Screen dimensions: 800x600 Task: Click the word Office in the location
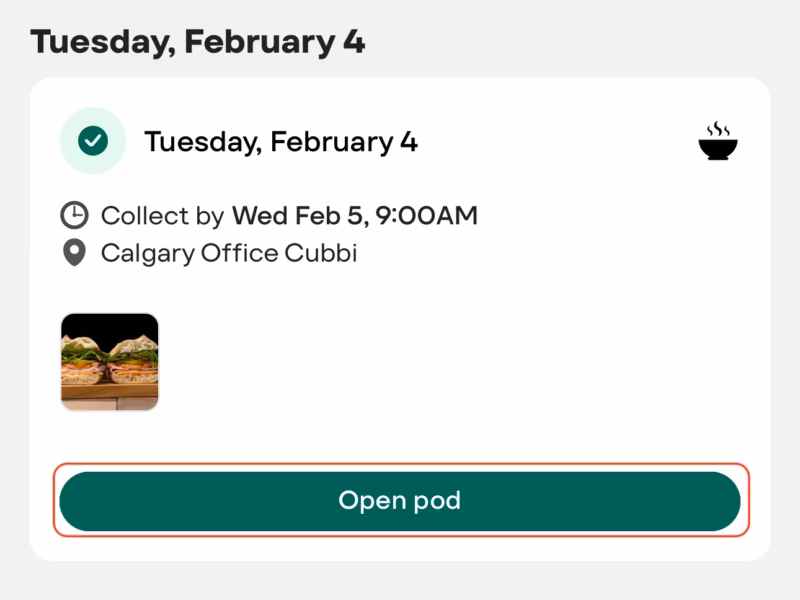239,253
